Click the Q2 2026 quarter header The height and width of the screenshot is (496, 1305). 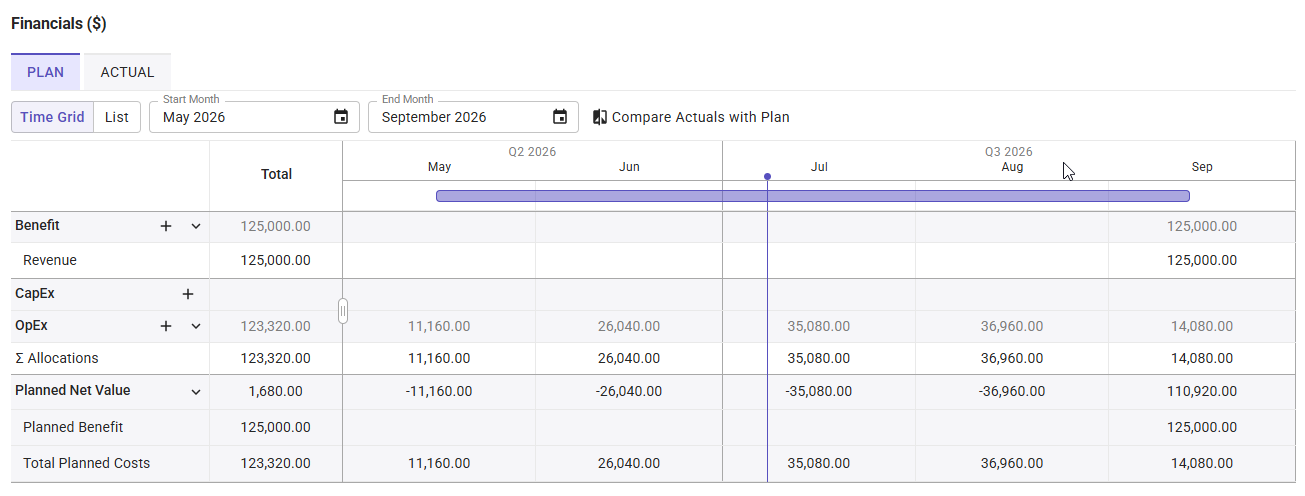[x=532, y=152]
